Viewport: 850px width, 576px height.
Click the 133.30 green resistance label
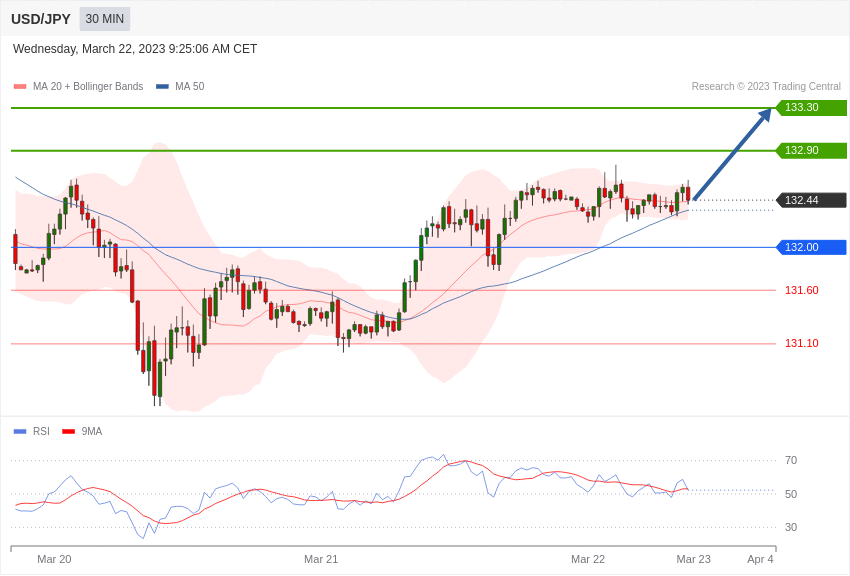812,107
